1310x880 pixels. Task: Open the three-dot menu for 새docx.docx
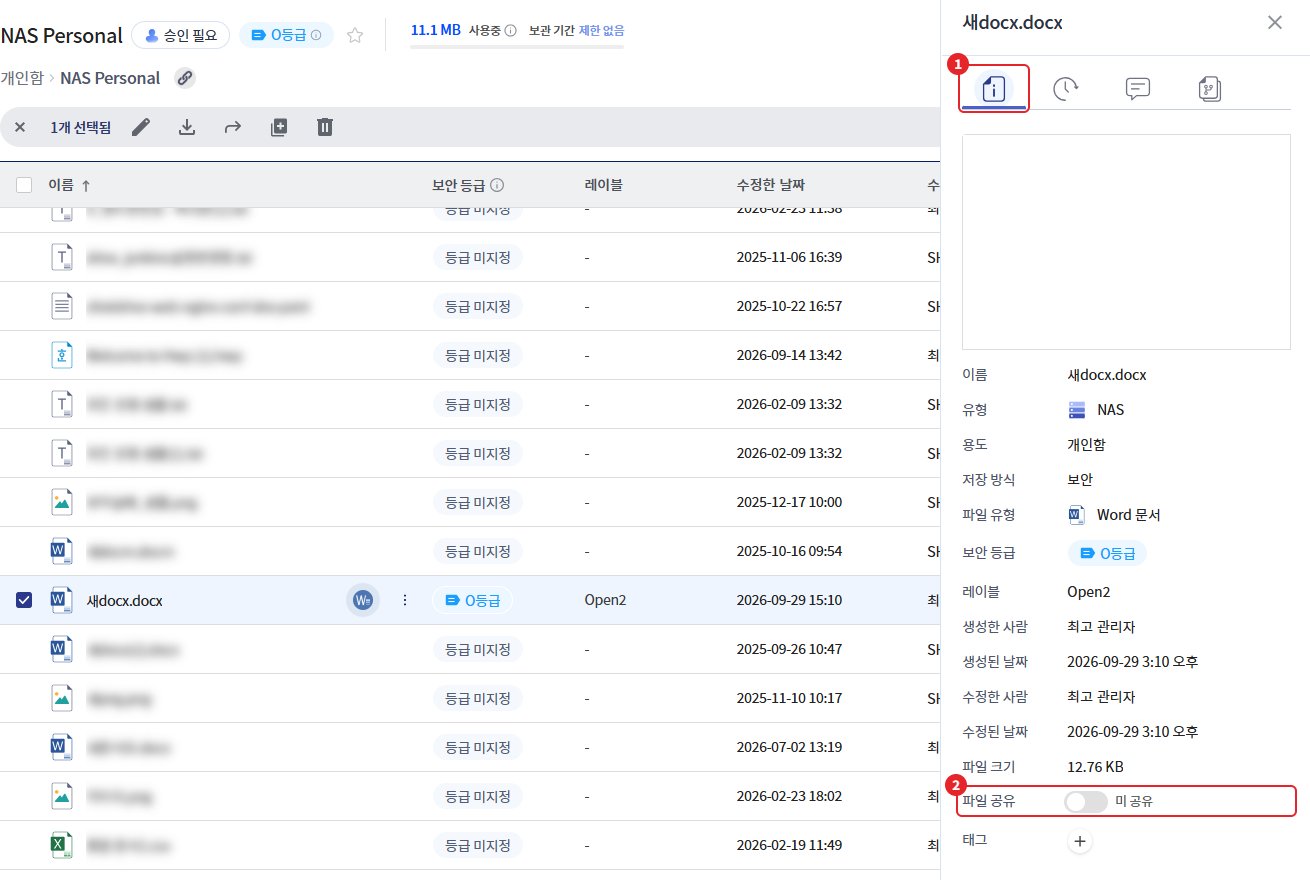(405, 600)
